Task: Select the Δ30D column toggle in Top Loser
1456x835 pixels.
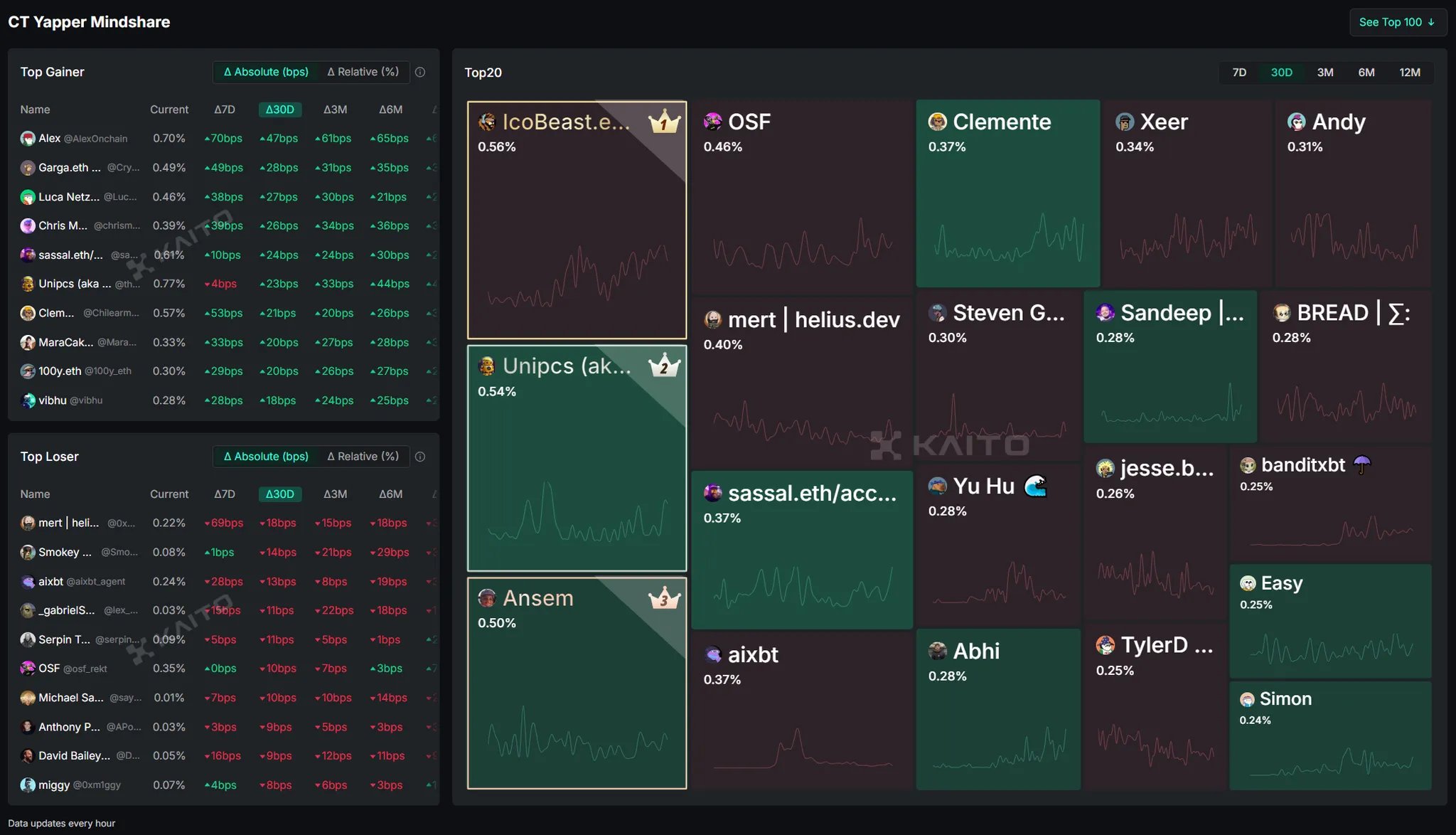Action: click(279, 494)
